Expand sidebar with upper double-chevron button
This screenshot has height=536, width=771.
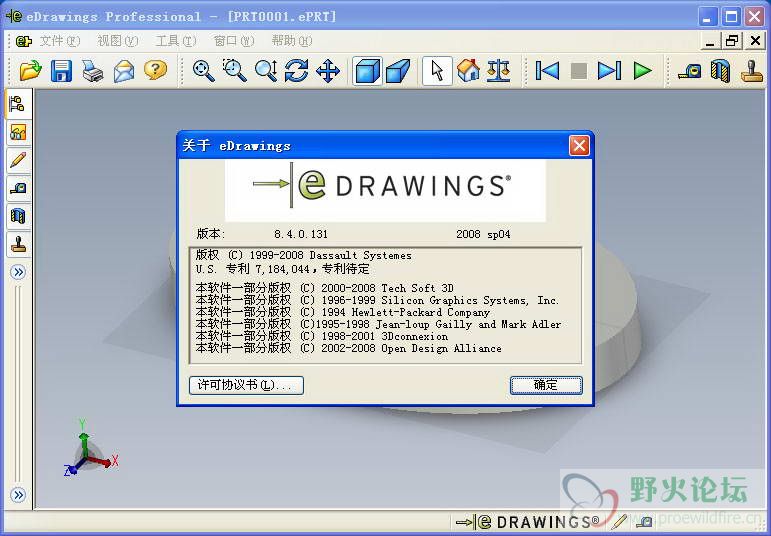18,272
